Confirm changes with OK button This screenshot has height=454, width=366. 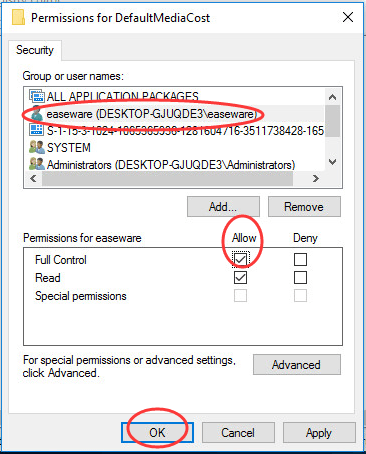coord(157,433)
